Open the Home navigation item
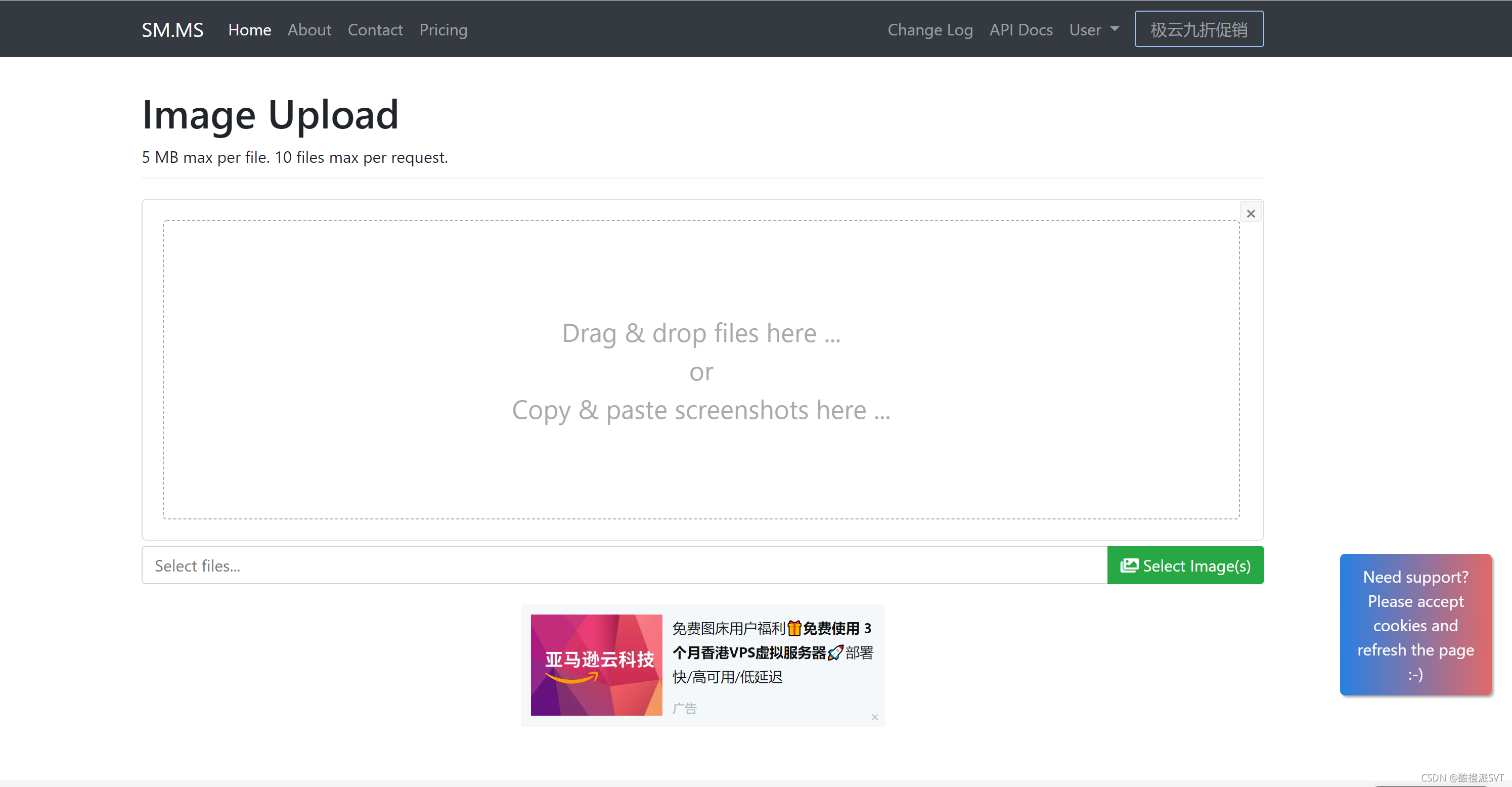This screenshot has width=1512, height=787. click(x=249, y=29)
